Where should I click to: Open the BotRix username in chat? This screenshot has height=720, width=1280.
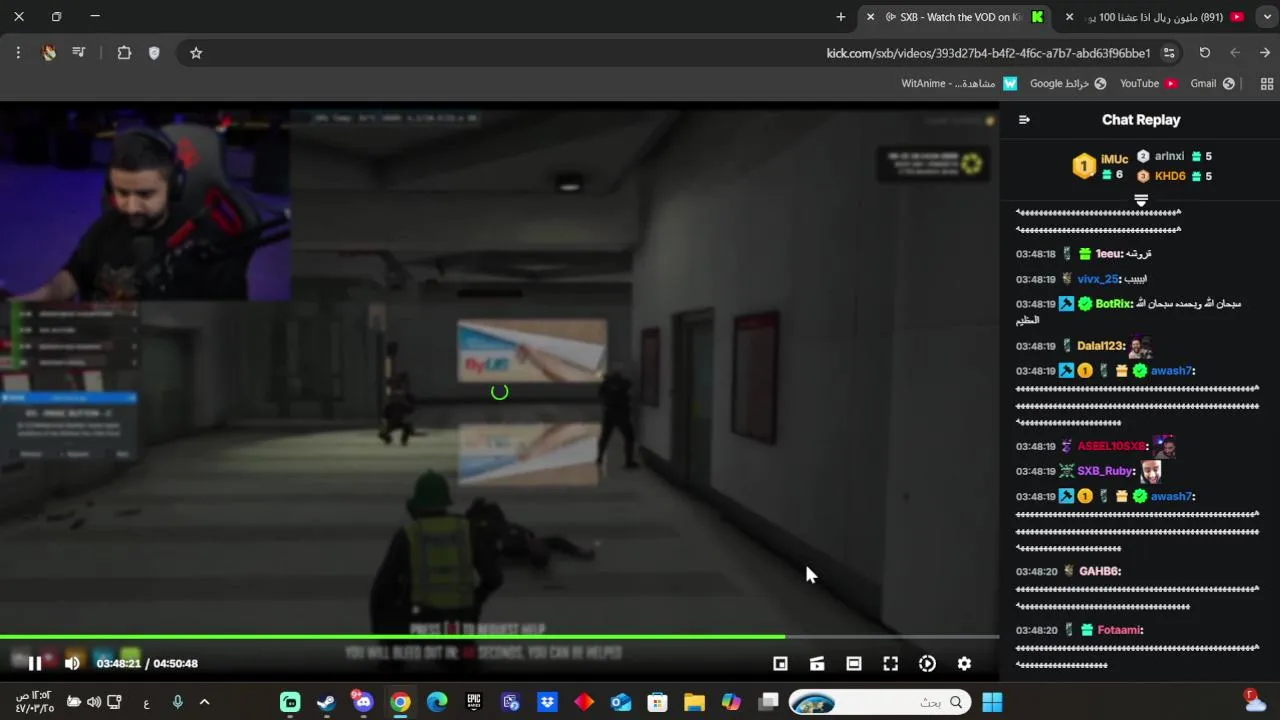click(1113, 303)
